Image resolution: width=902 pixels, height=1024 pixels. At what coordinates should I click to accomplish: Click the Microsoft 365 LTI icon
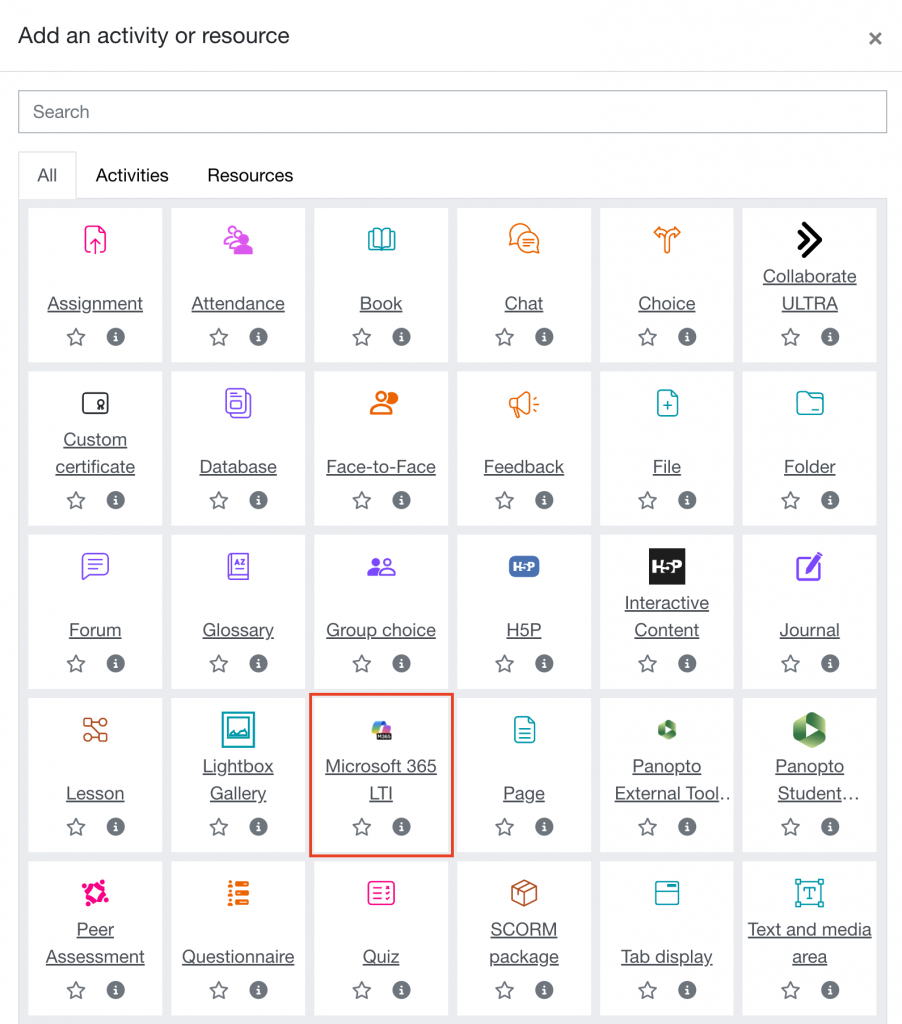coord(381,730)
